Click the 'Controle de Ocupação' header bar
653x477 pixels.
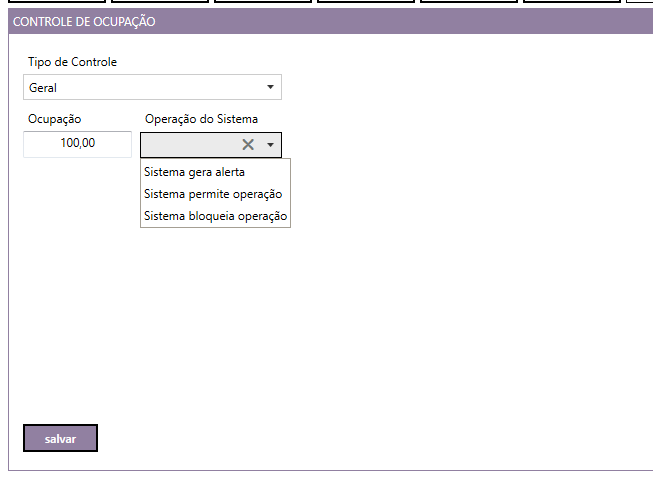330,21
